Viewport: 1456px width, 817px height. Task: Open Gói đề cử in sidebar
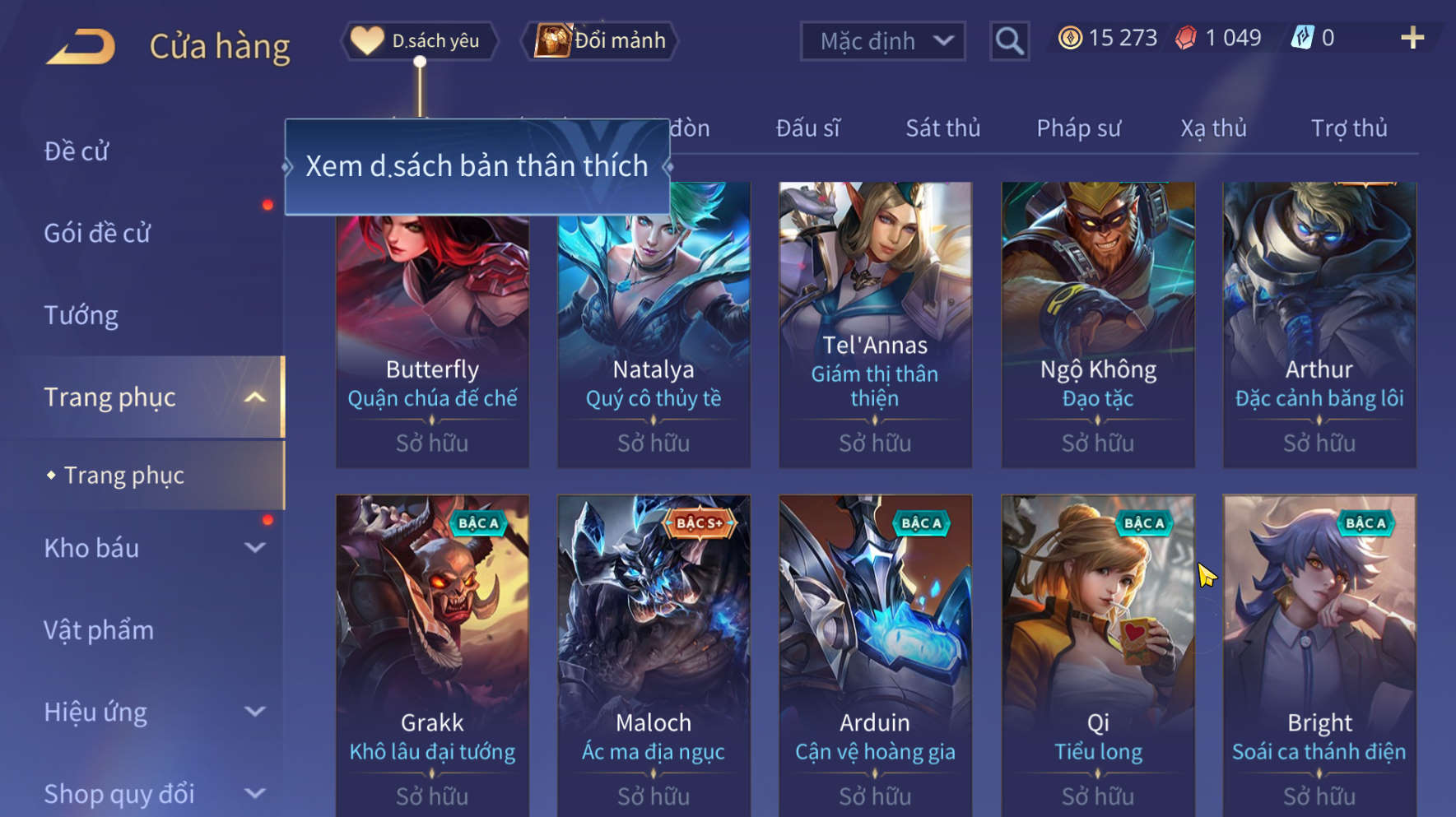(x=97, y=233)
